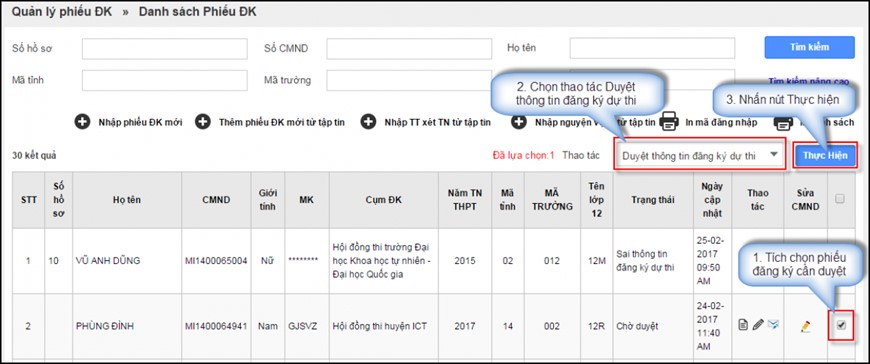The height and width of the screenshot is (364, 870).
Task: Click Quản lý phiếu ĐK breadcrumb
Action: [x=62, y=12]
